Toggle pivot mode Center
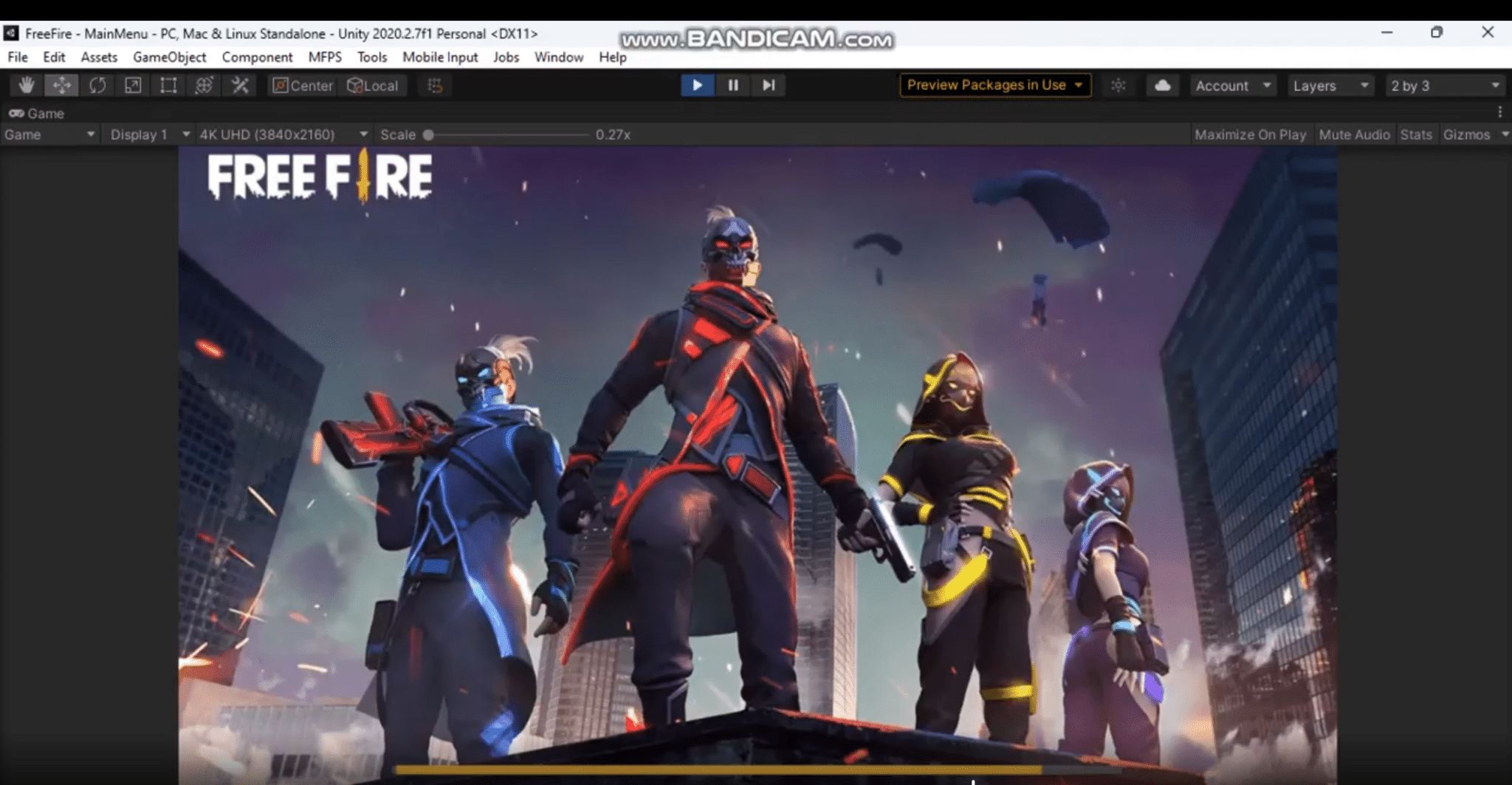The width and height of the screenshot is (1512, 785). pyautogui.click(x=303, y=86)
